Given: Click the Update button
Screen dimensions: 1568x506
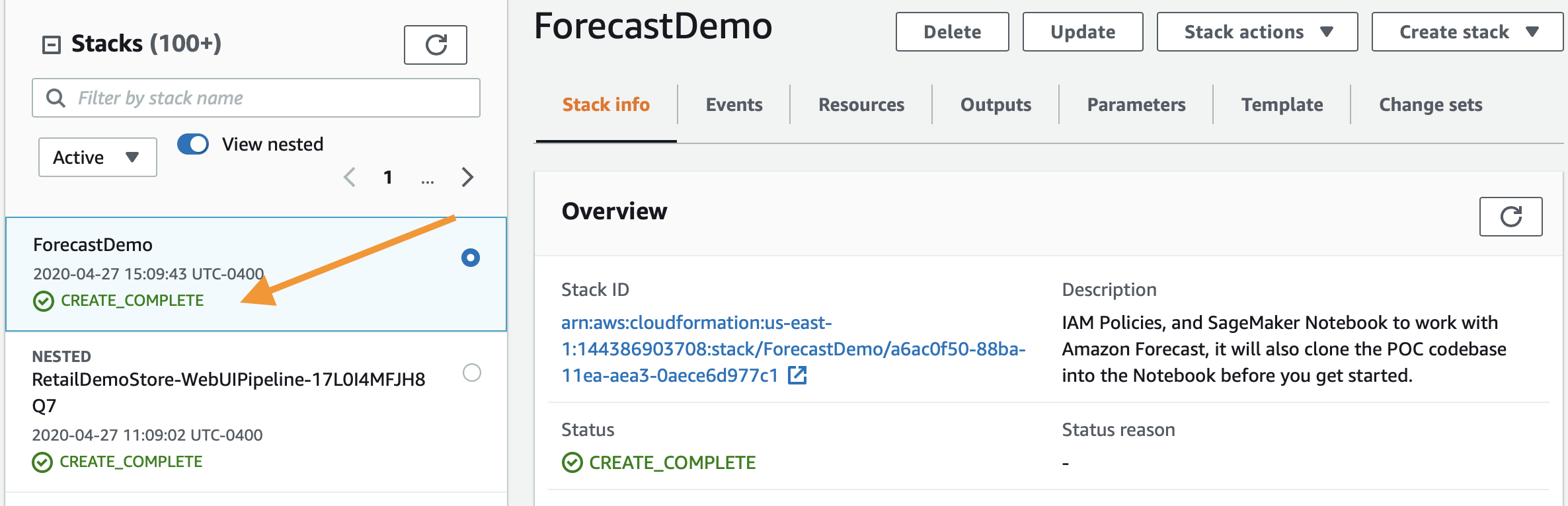Looking at the screenshot, I should 1083,32.
